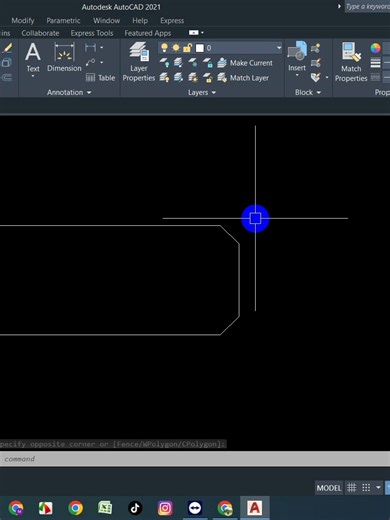
Task: Select the Text annotation tool
Action: click(33, 57)
